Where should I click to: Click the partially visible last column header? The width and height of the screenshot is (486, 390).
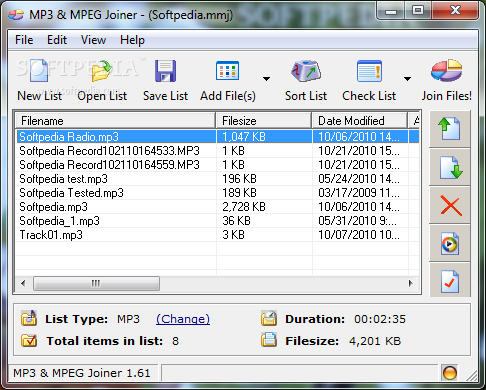click(x=414, y=121)
